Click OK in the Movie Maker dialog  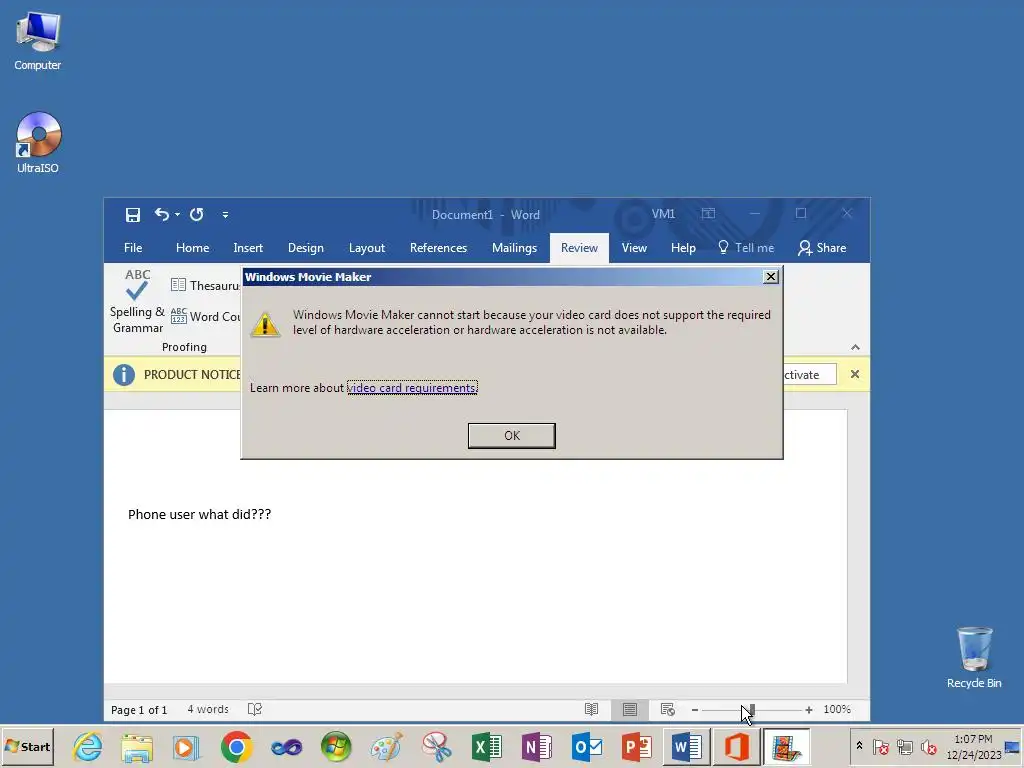point(511,436)
